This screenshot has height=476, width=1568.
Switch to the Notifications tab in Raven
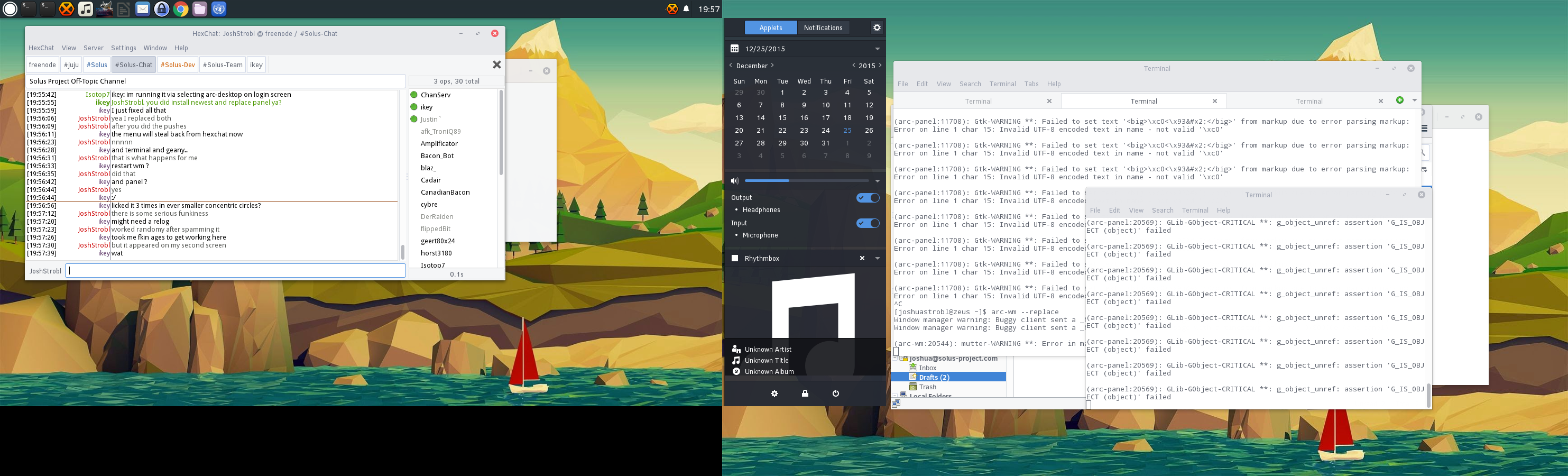pos(823,28)
